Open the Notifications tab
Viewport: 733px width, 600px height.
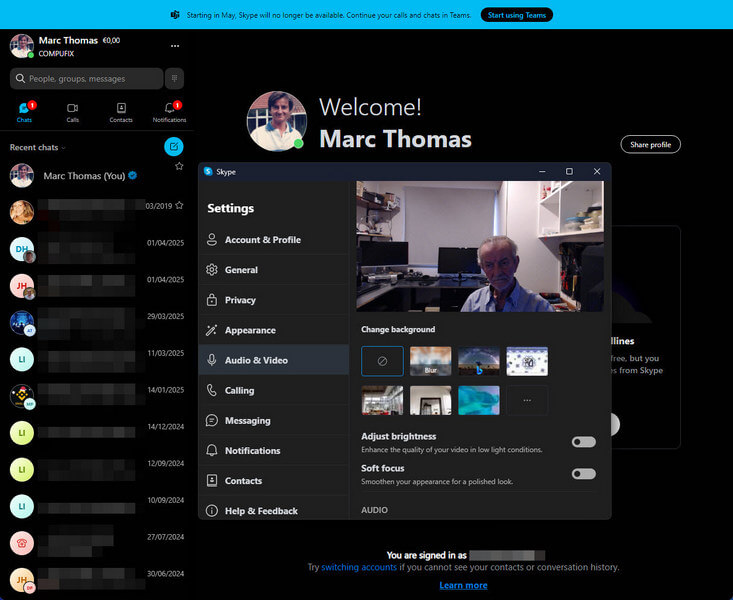[169, 113]
